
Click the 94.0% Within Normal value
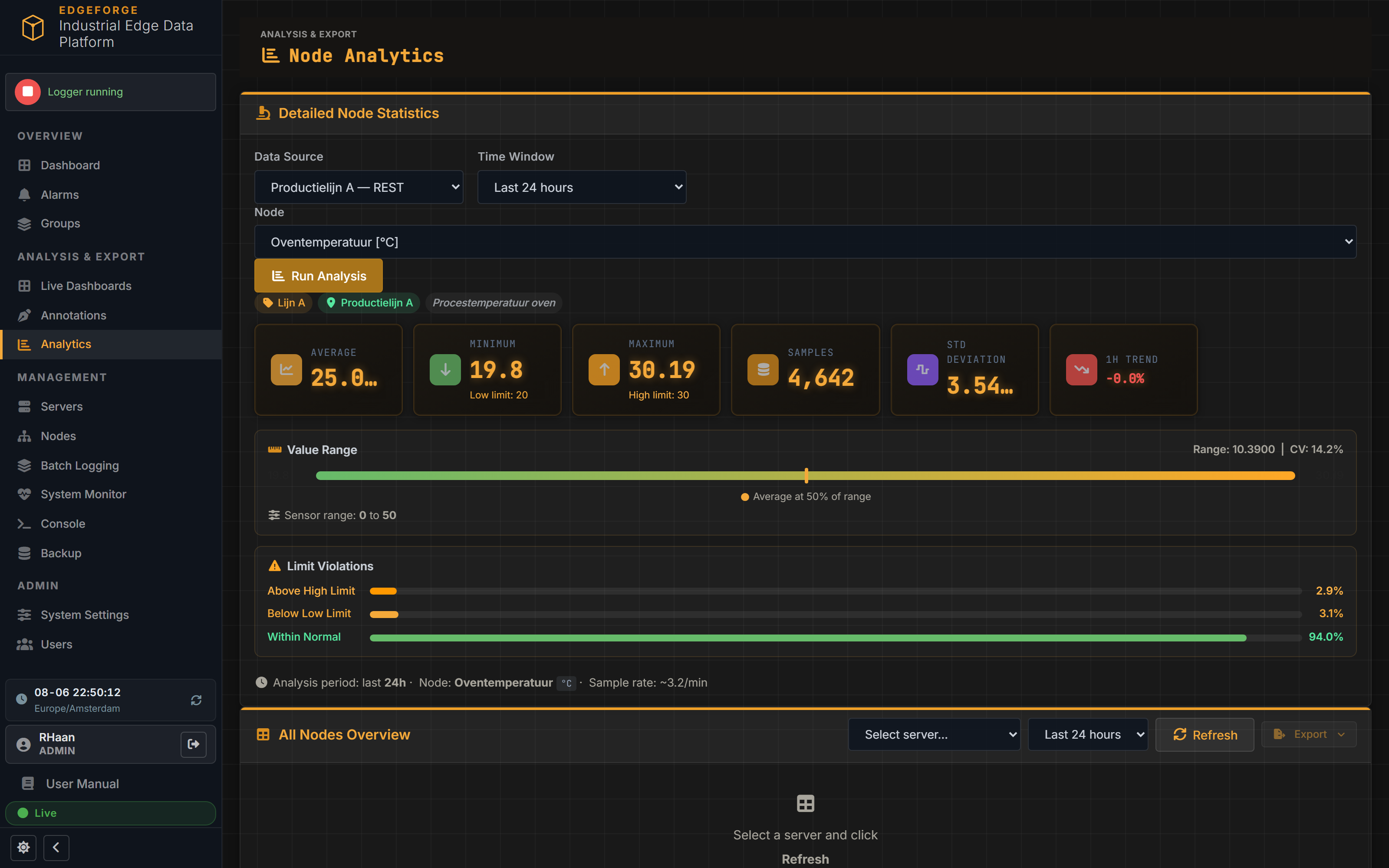[1325, 637]
